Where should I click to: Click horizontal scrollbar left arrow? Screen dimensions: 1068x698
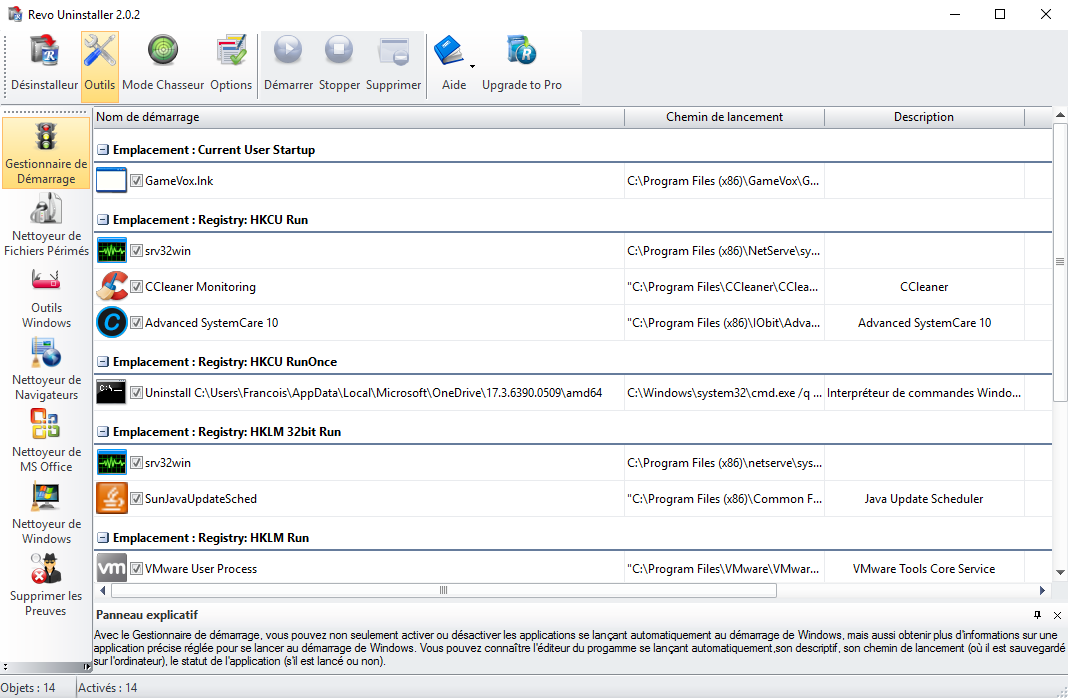(103, 590)
